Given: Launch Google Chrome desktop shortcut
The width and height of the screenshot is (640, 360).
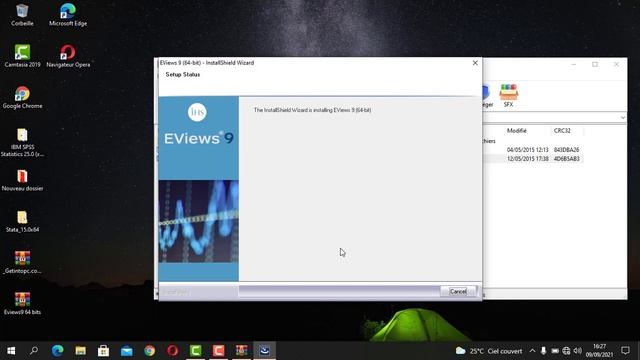Looking at the screenshot, I should (x=22, y=98).
